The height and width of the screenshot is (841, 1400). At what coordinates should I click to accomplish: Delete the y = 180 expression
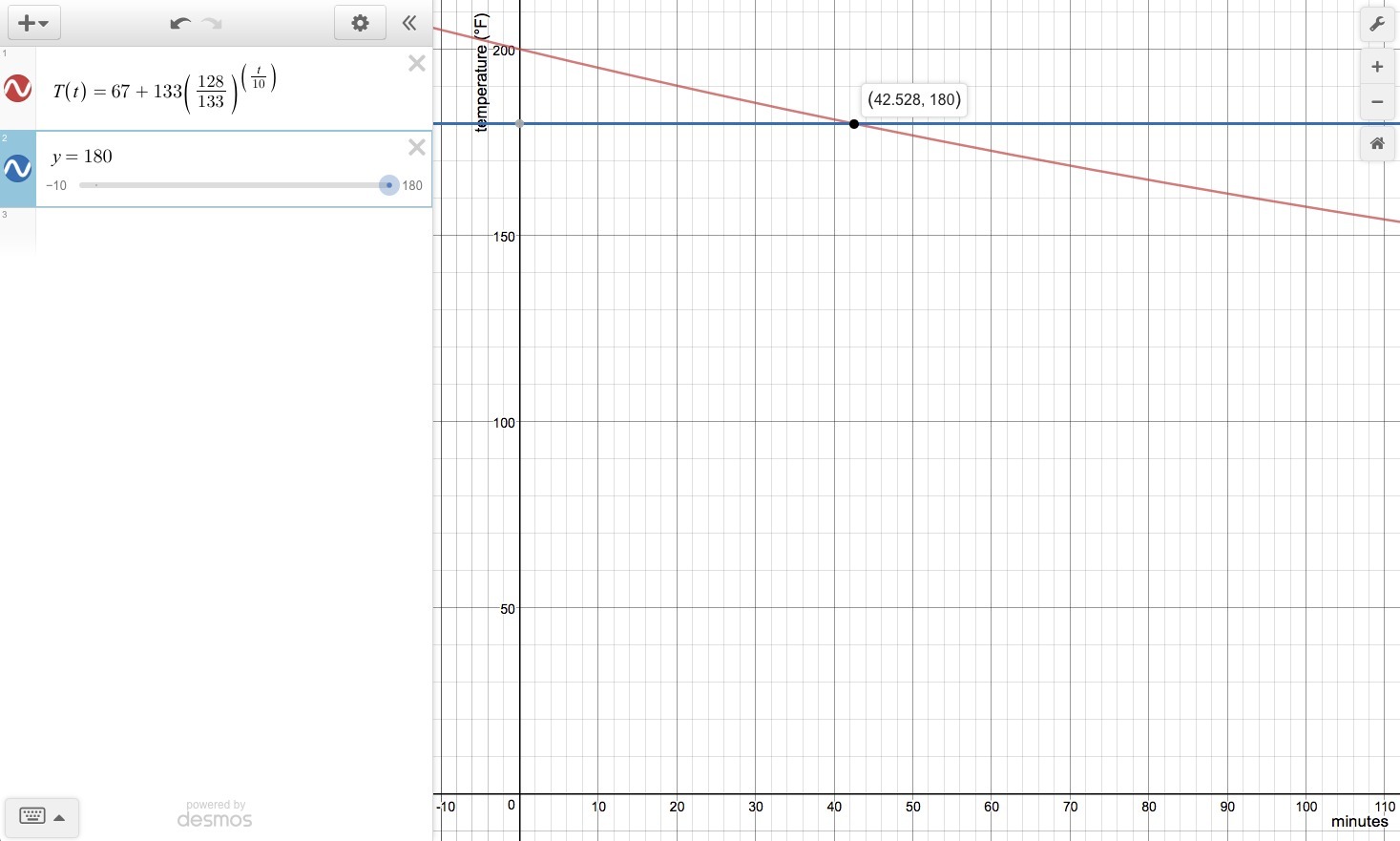417,147
